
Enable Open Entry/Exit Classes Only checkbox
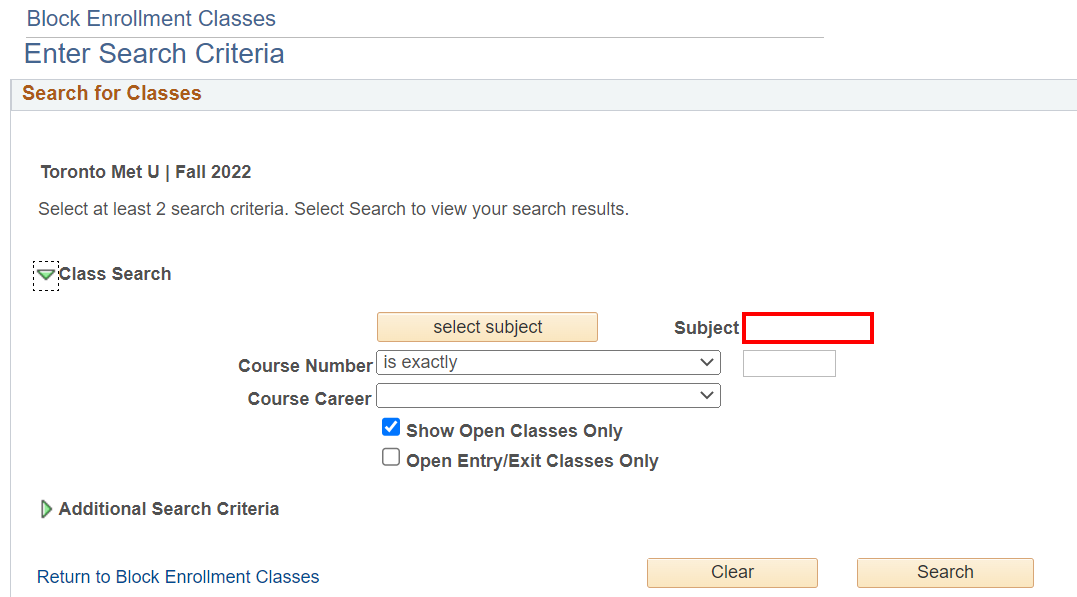pyautogui.click(x=391, y=458)
